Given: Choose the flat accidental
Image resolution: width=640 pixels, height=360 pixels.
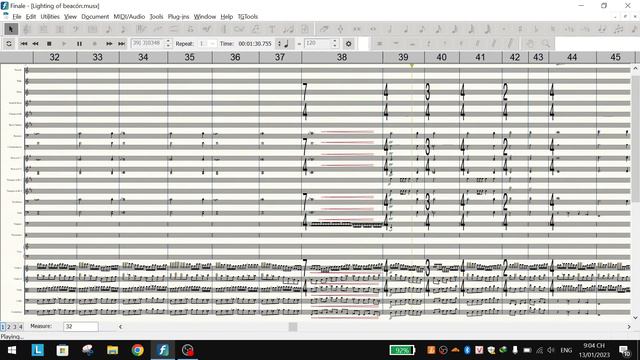Looking at the screenshot, I should (x=536, y=29).
